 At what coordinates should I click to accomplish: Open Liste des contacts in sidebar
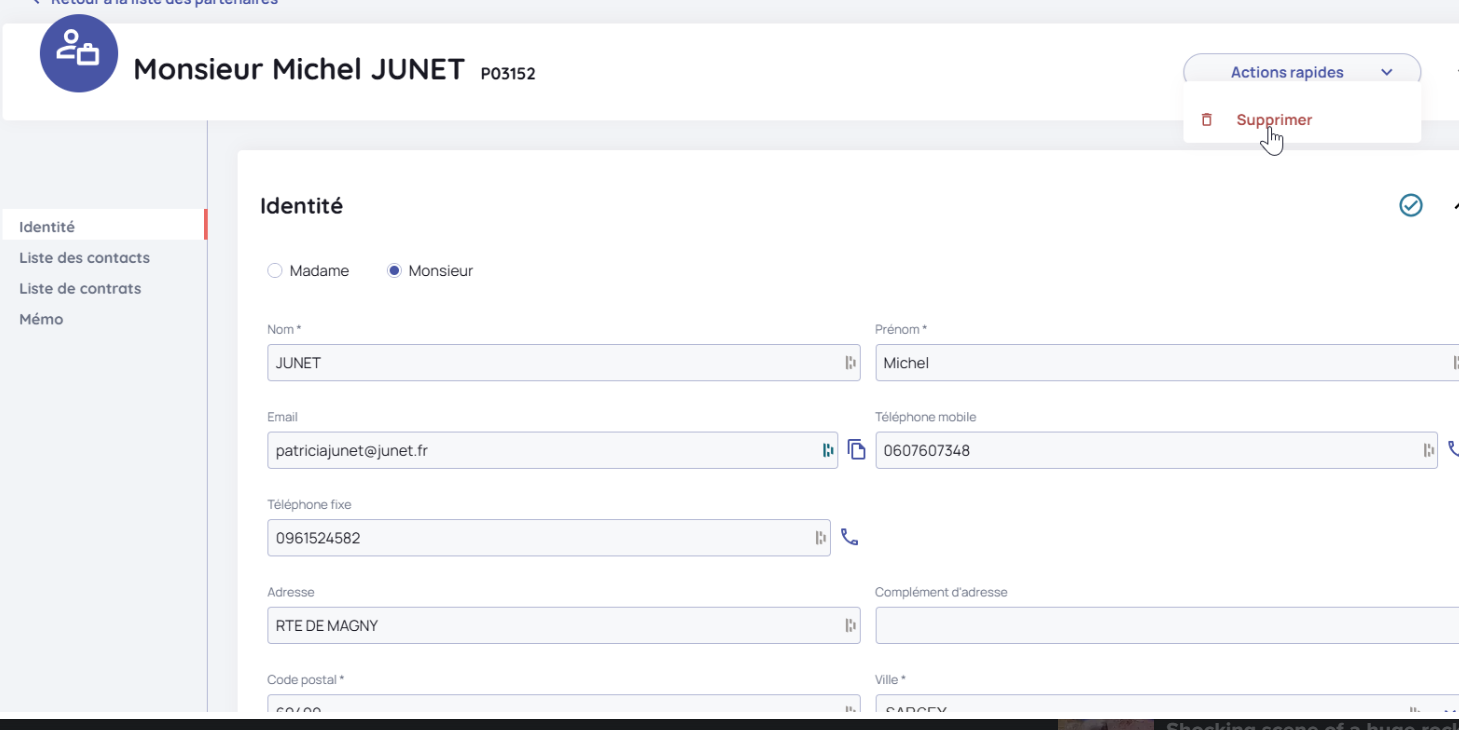[x=84, y=258]
